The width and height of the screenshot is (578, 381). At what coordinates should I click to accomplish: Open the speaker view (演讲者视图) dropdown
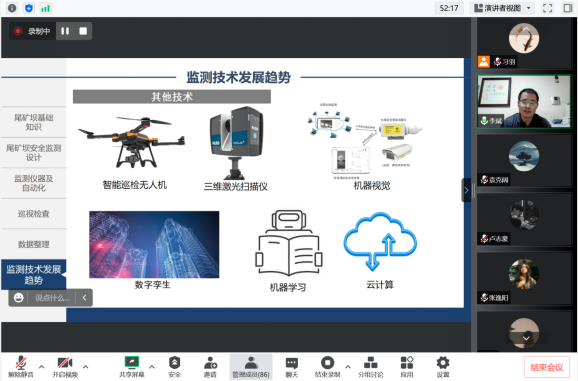[502, 8]
